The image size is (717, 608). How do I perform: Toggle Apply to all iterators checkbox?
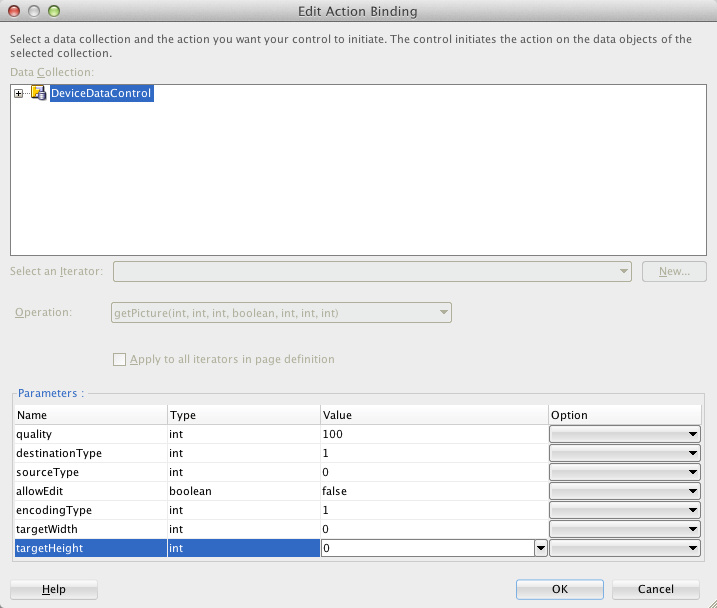click(119, 359)
